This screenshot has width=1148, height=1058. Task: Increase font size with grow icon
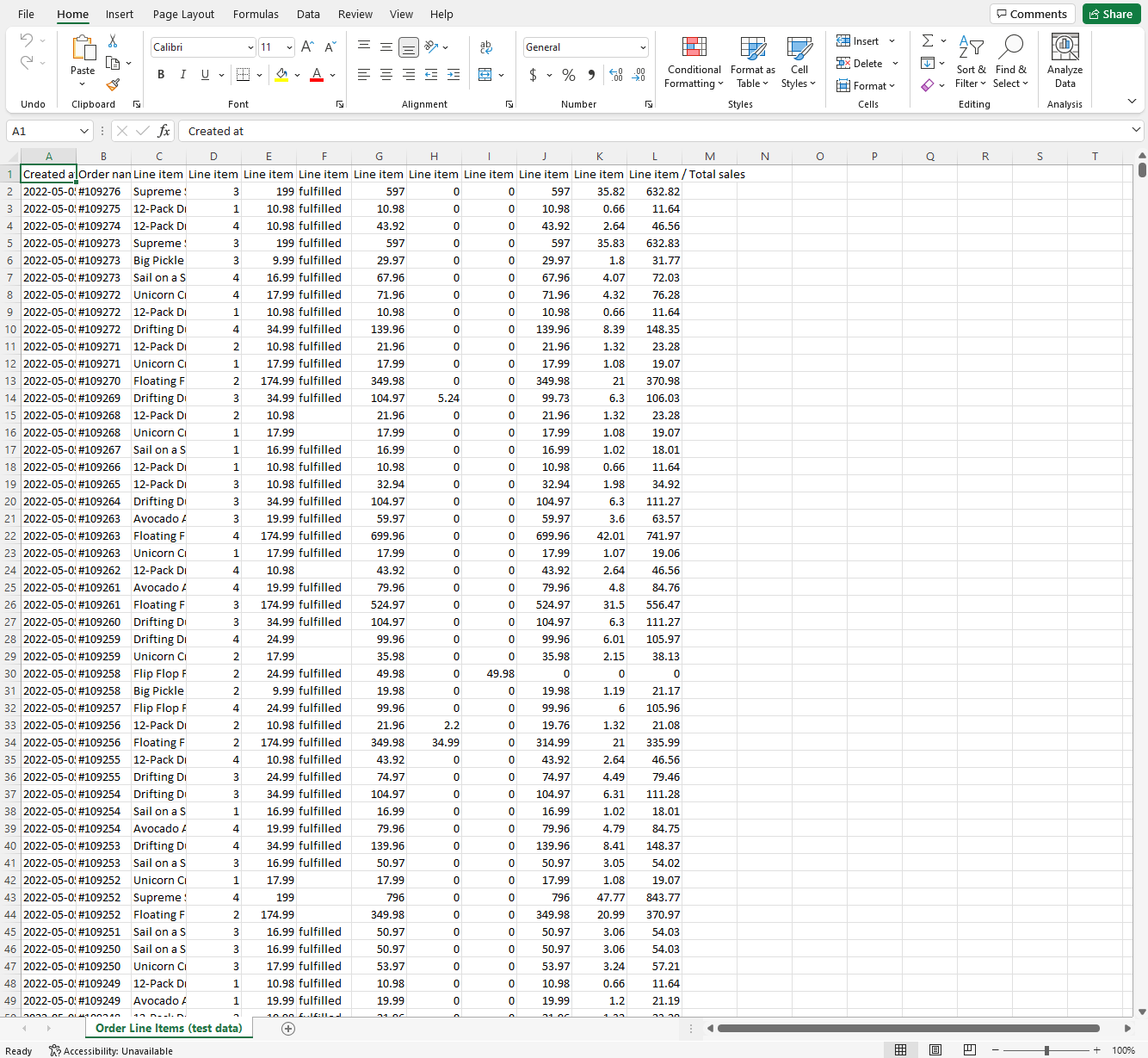point(307,47)
